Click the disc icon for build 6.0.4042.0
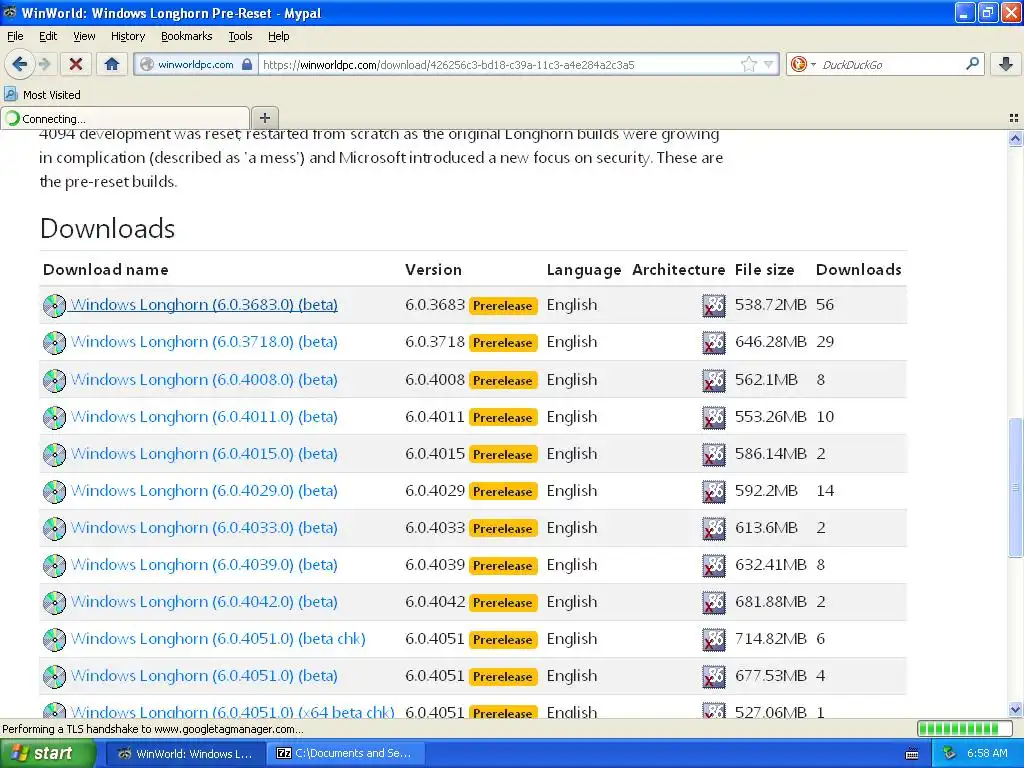 point(54,603)
